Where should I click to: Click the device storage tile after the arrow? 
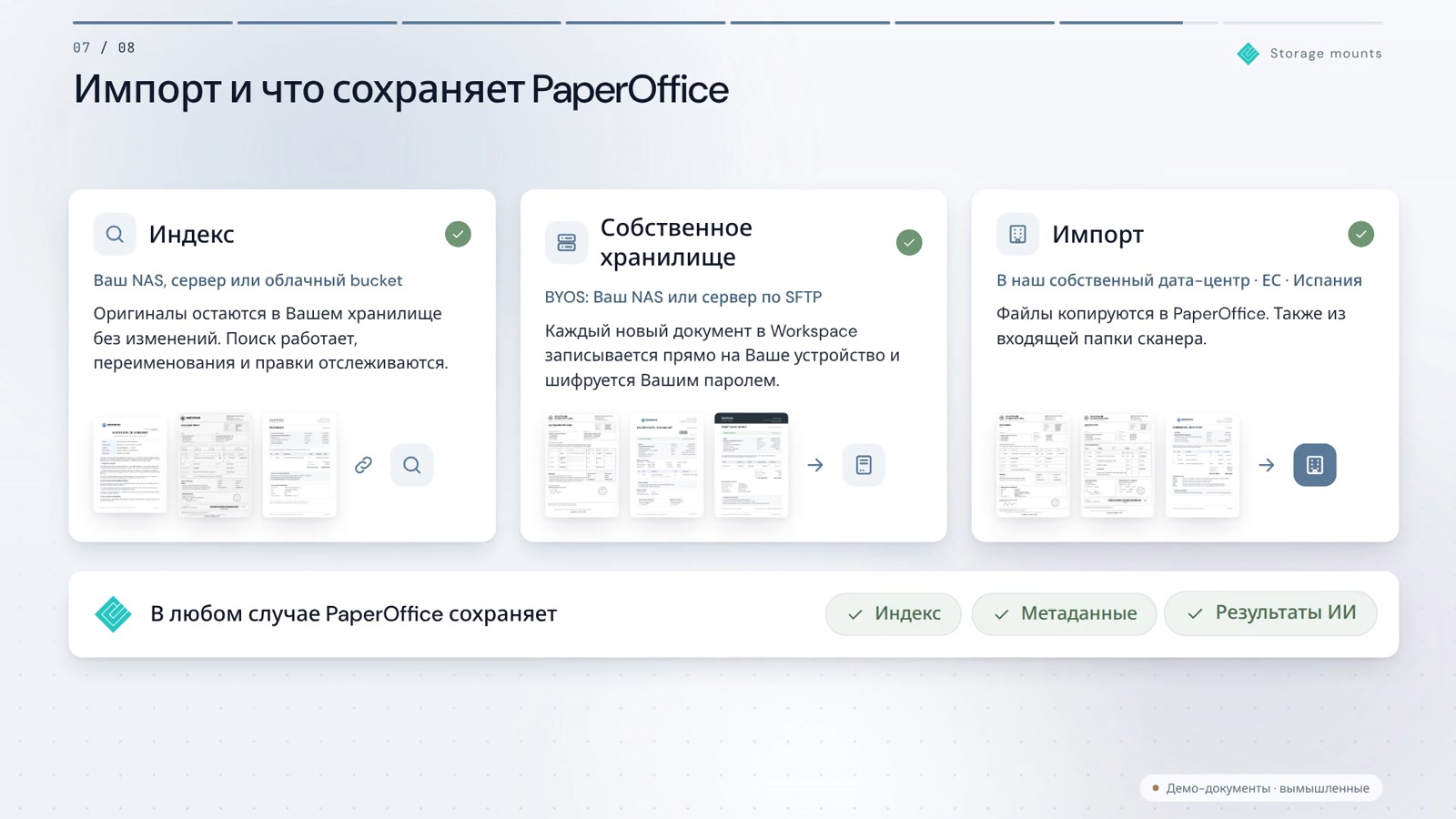(864, 465)
